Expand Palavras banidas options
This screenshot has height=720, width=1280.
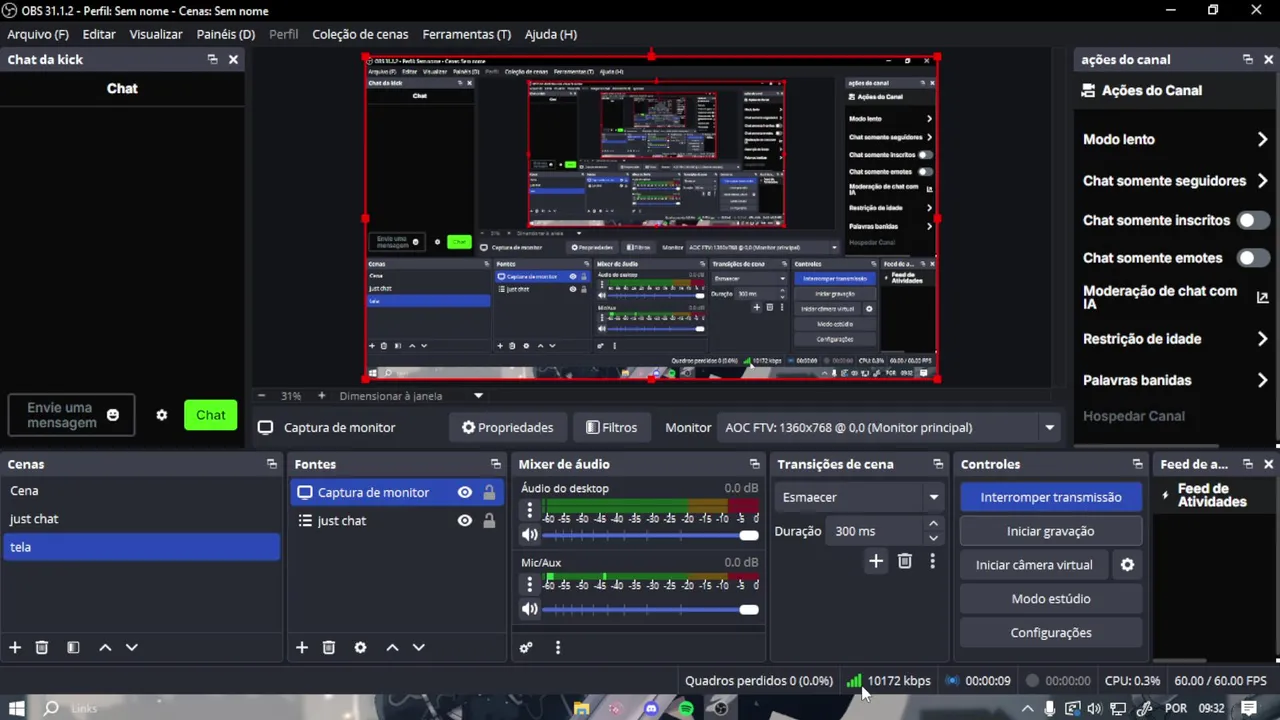tap(1262, 380)
